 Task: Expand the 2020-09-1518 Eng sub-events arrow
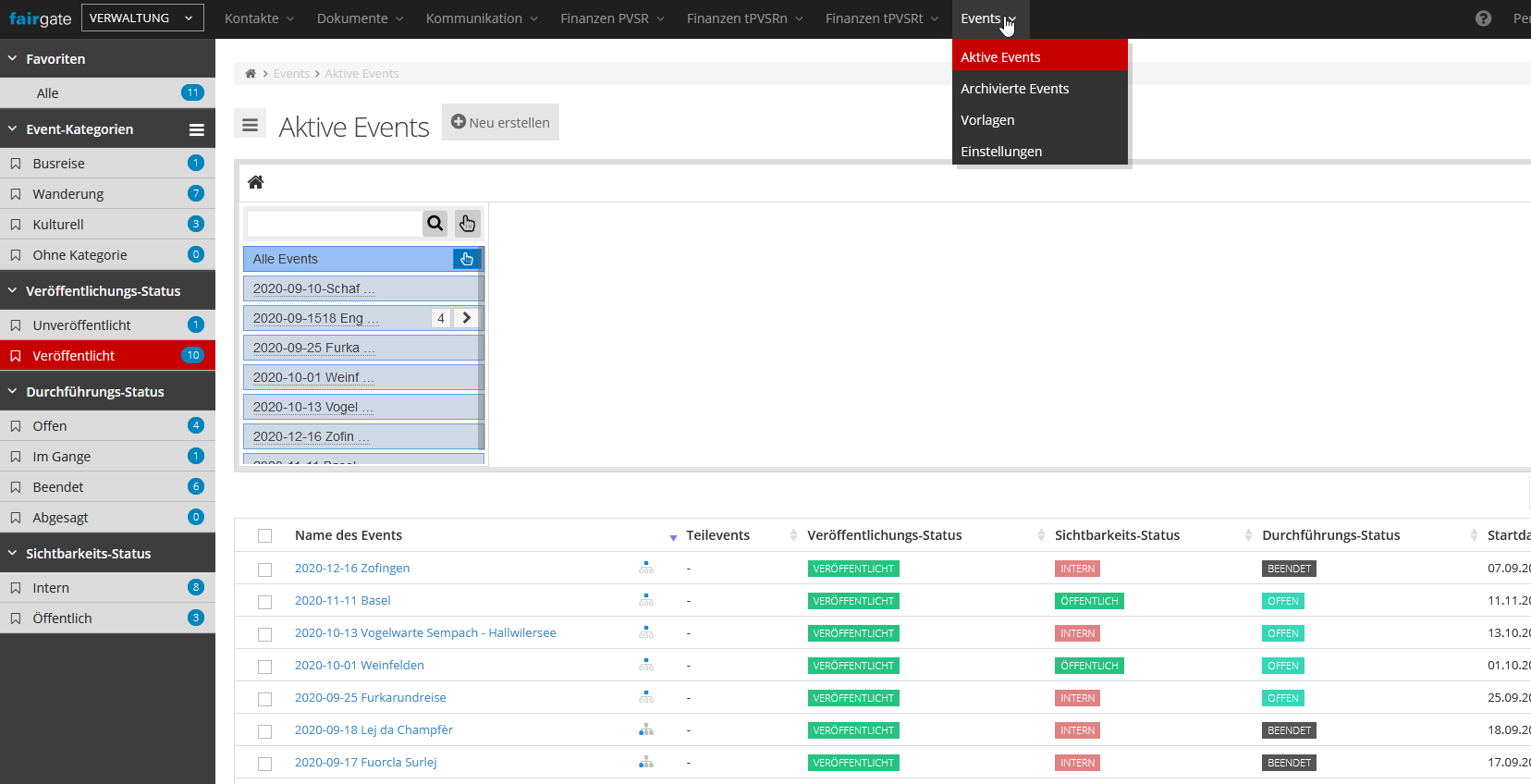click(467, 318)
